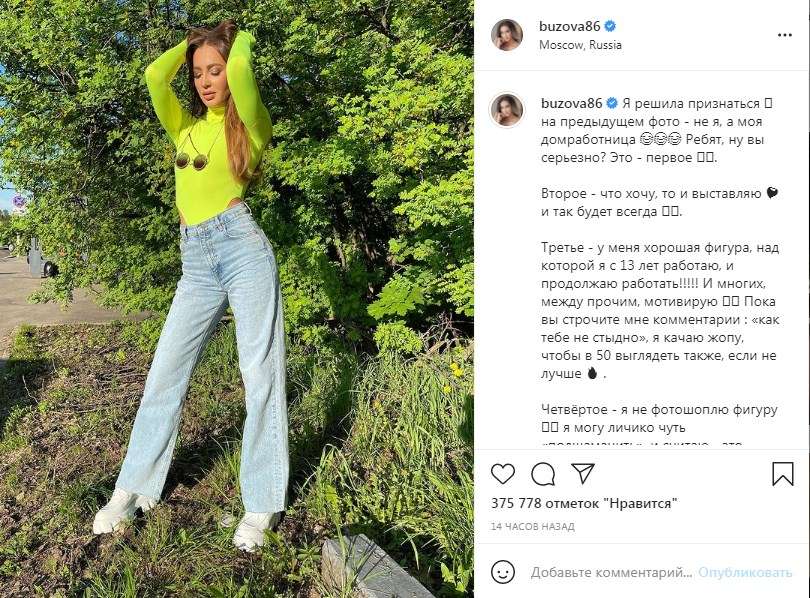
Task: View the 375 778 likes list
Action: [x=584, y=502]
